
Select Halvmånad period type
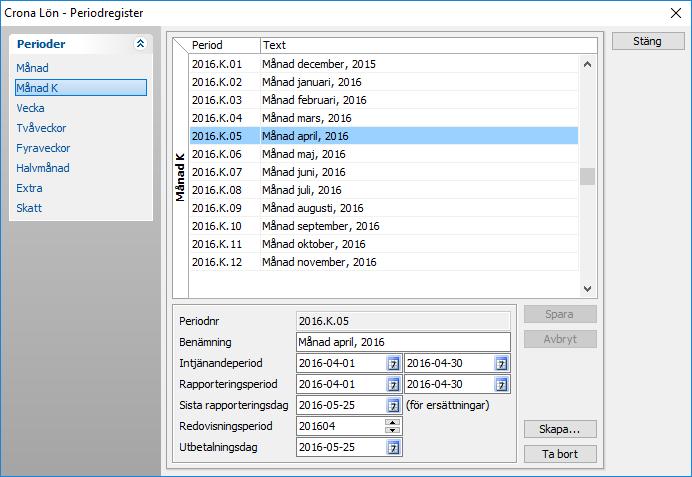pos(43,168)
